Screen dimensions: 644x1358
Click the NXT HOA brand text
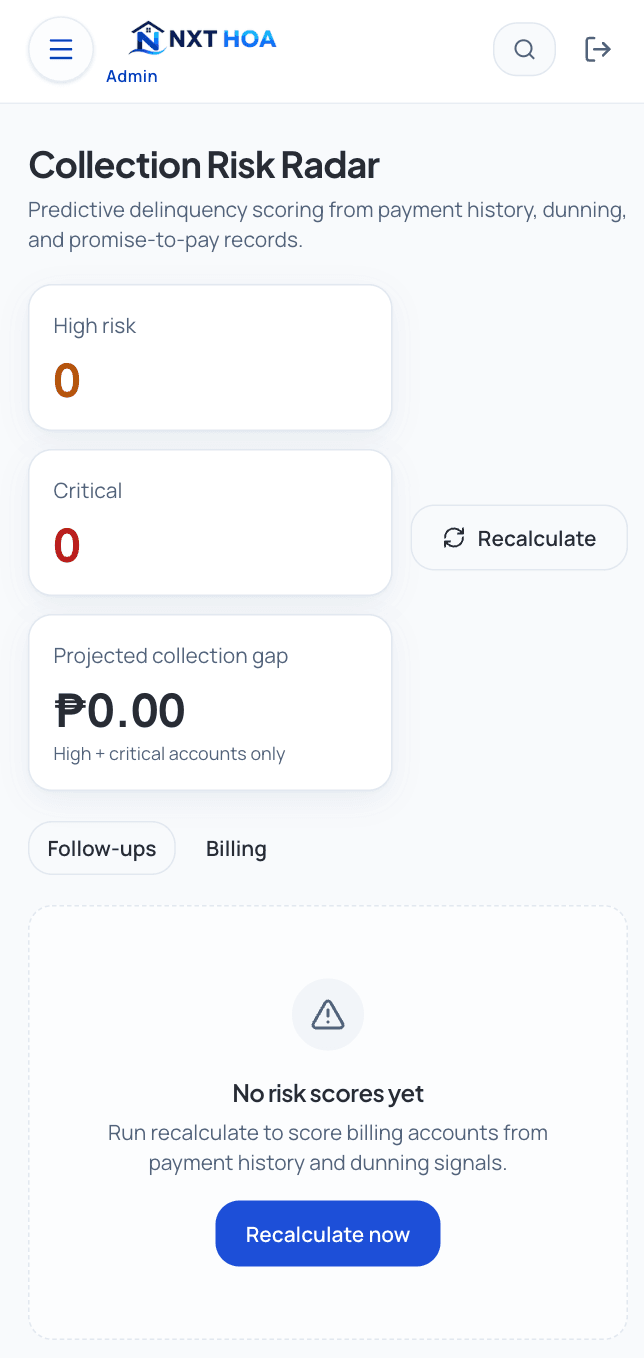[x=222, y=39]
